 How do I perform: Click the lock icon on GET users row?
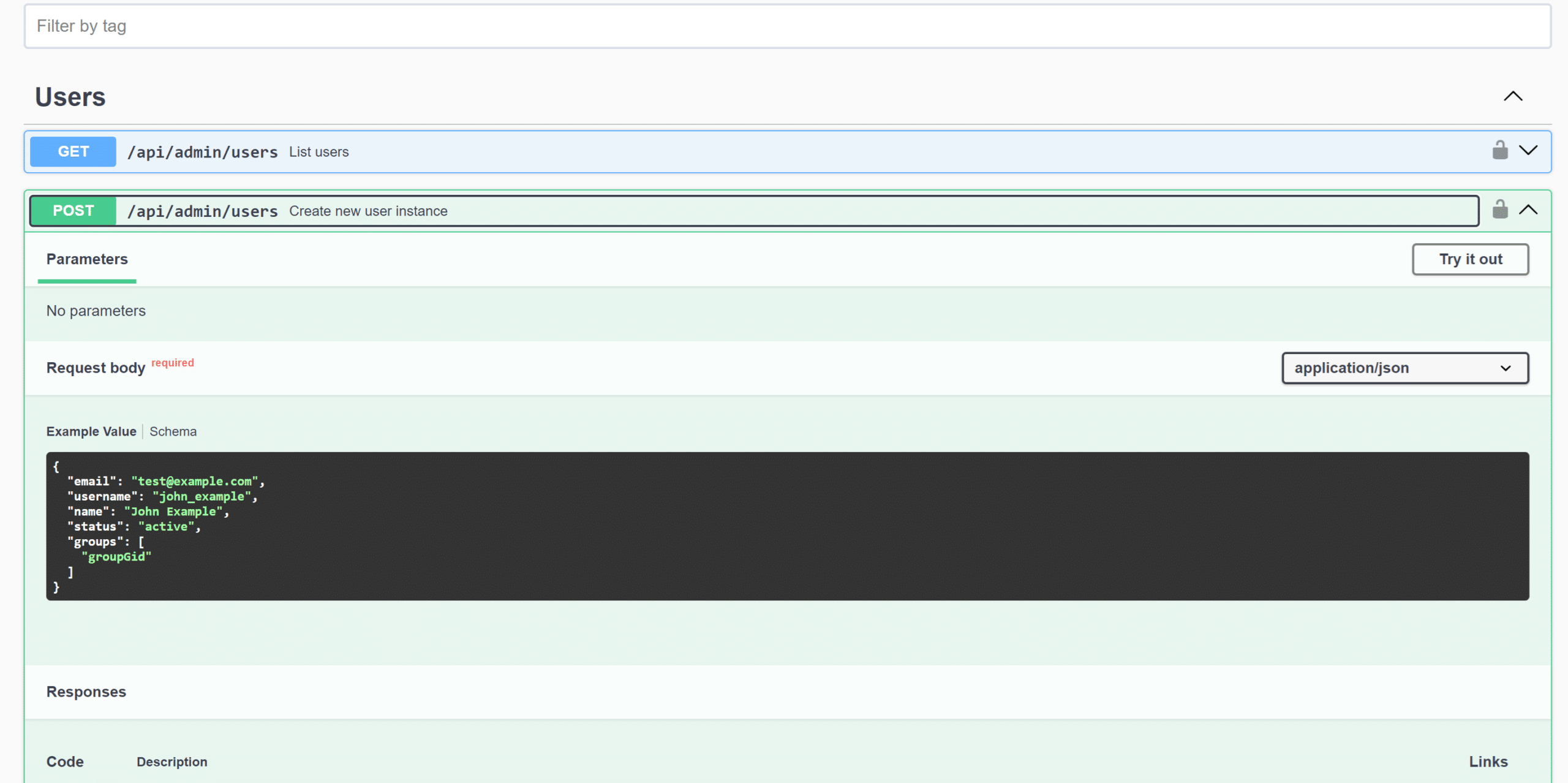click(1499, 150)
